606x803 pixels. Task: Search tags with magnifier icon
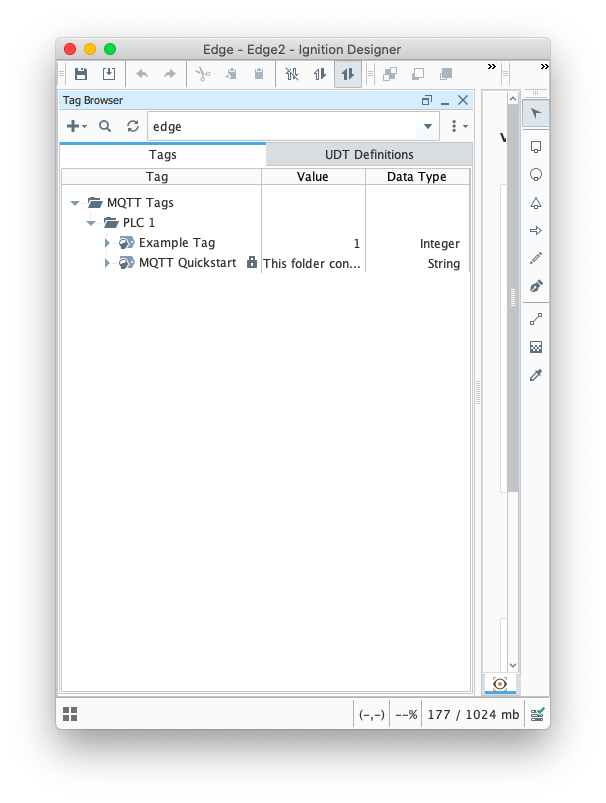pyautogui.click(x=105, y=126)
